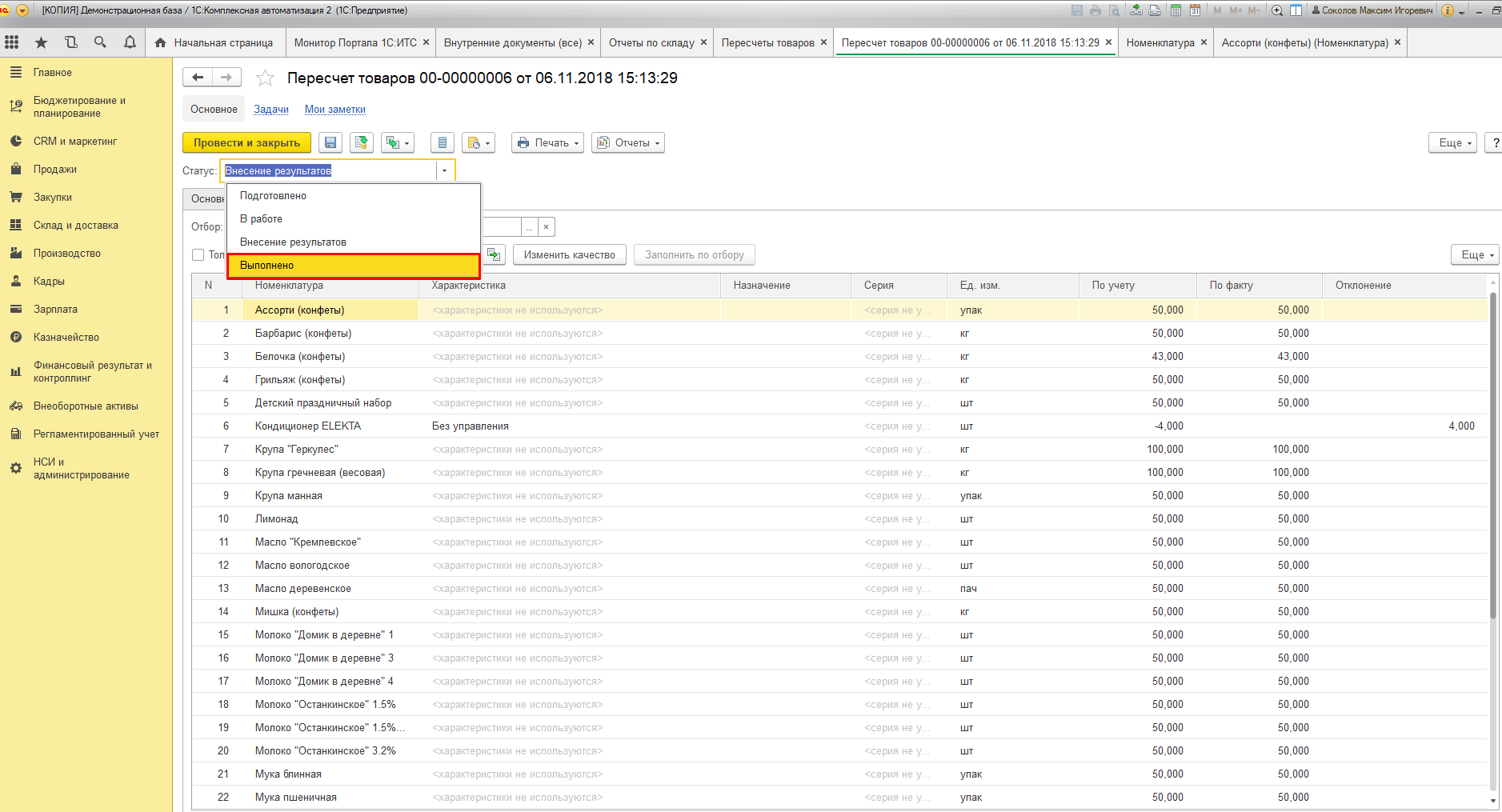This screenshot has height=812, width=1502.
Task: Choose Подготовлено status option
Action: pyautogui.click(x=273, y=196)
